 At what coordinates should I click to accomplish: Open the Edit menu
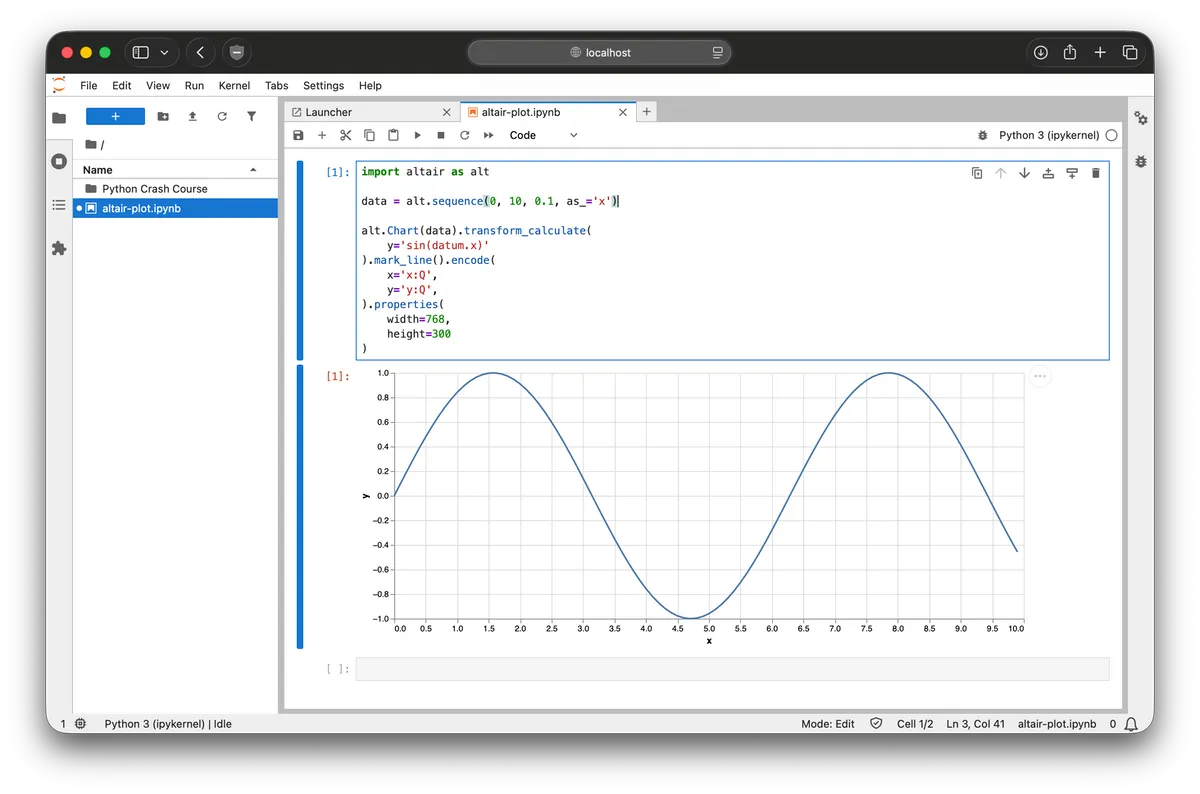[x=122, y=86]
